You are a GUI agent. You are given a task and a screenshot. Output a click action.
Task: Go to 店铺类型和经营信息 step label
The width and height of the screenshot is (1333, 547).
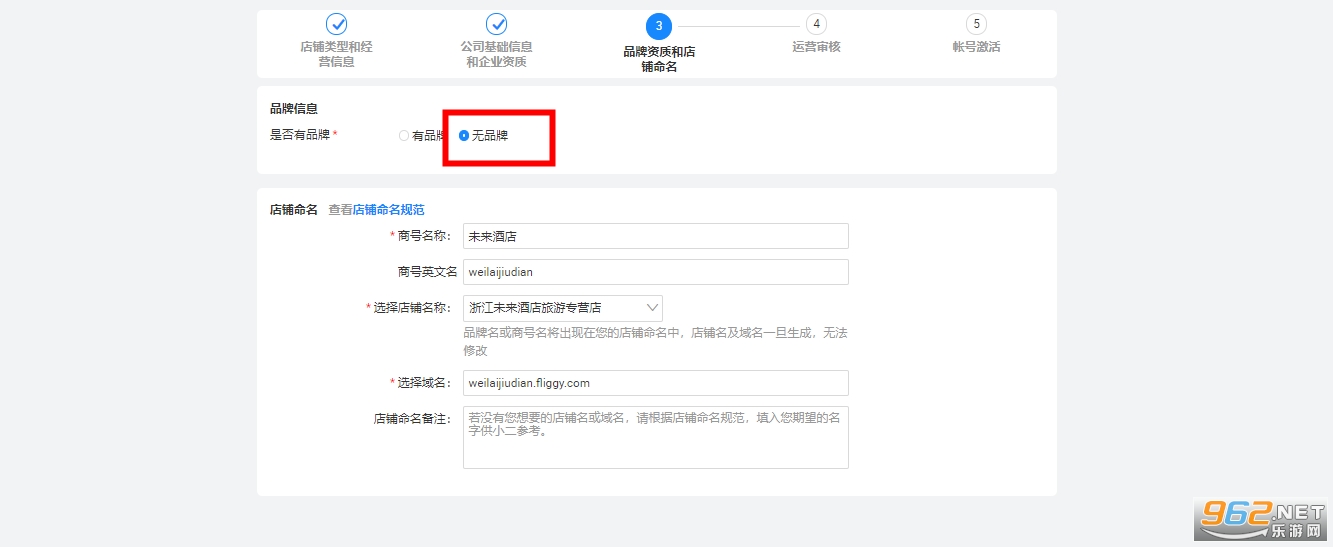coord(337,54)
